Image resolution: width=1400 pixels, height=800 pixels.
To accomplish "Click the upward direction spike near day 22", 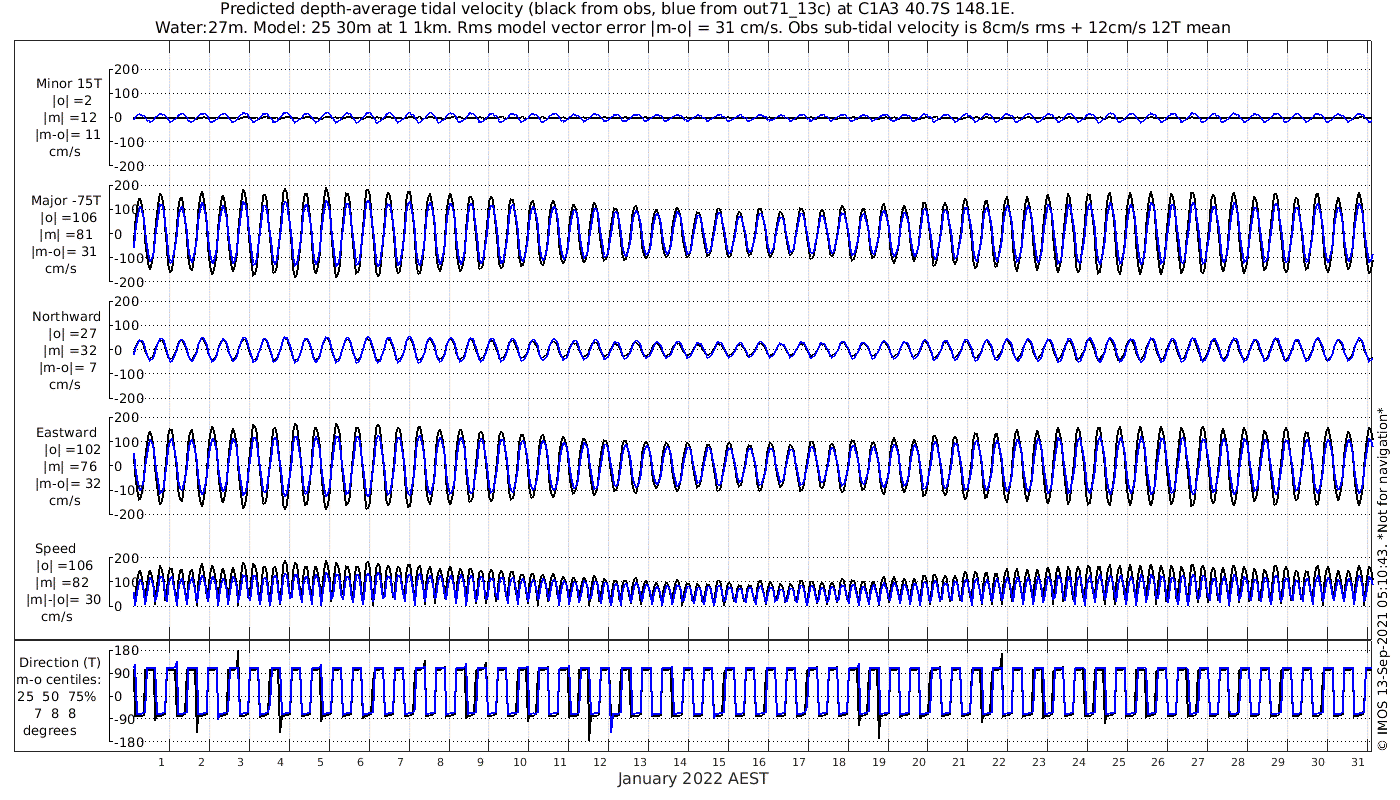I will (x=1001, y=661).
